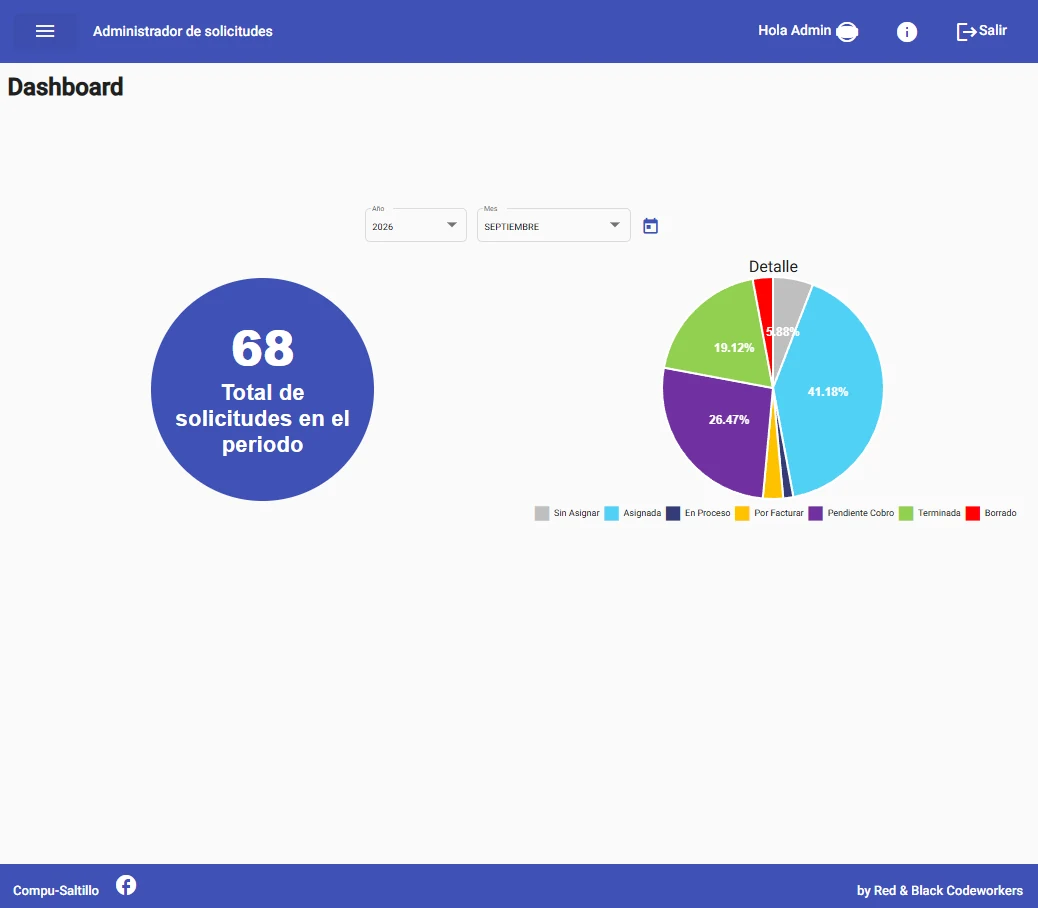Click the Administrador de solicitudes title
Image resolution: width=1038 pixels, height=908 pixels.
183,31
